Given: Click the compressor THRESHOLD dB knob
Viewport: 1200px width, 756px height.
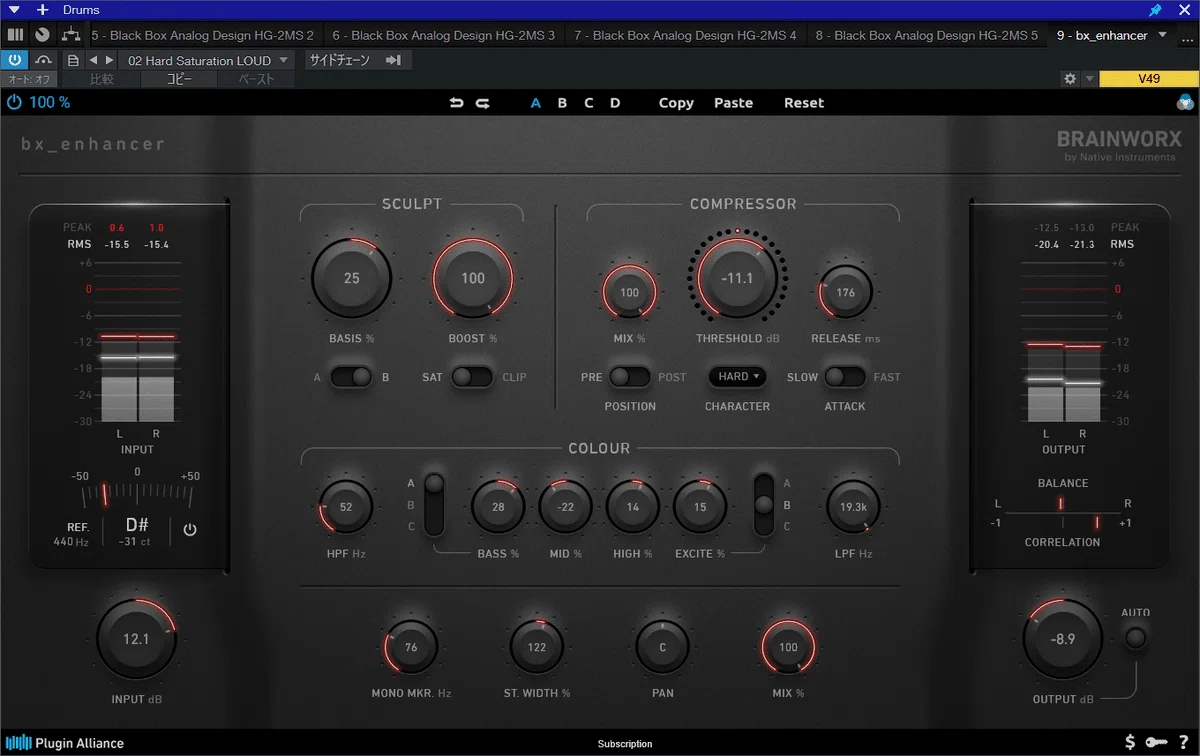Looking at the screenshot, I should 738,278.
